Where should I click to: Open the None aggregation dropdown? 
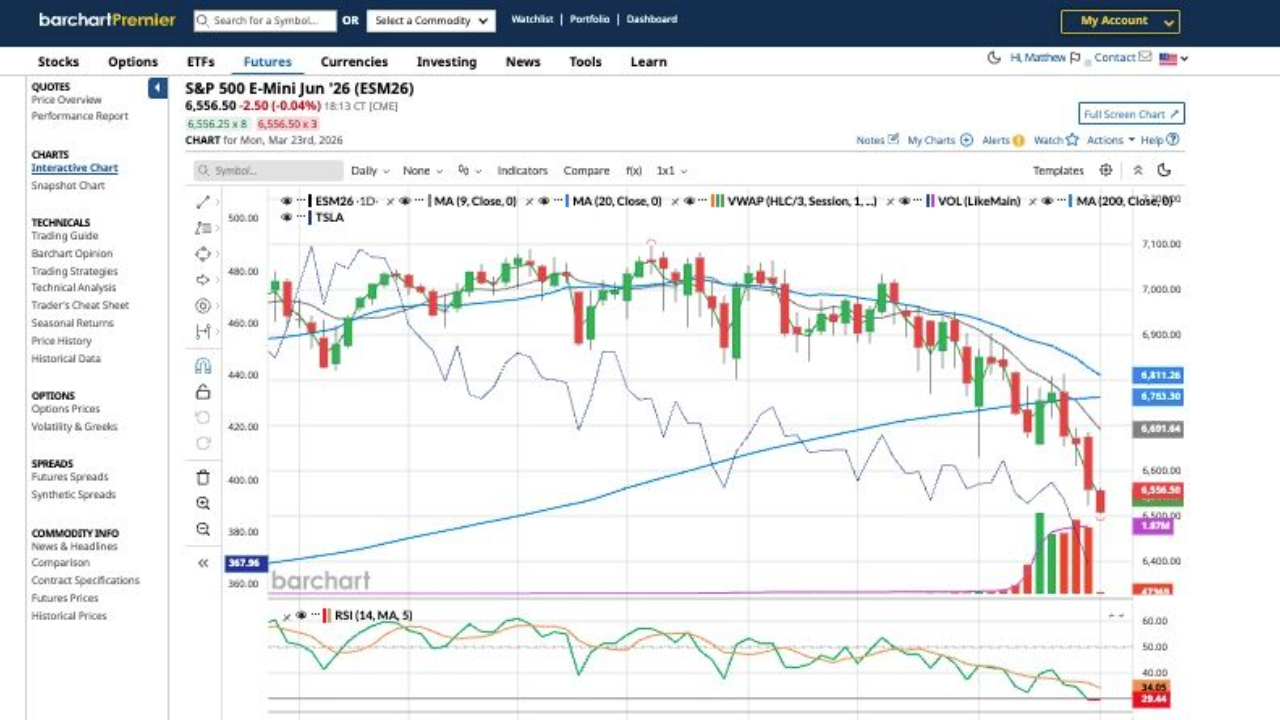423,171
